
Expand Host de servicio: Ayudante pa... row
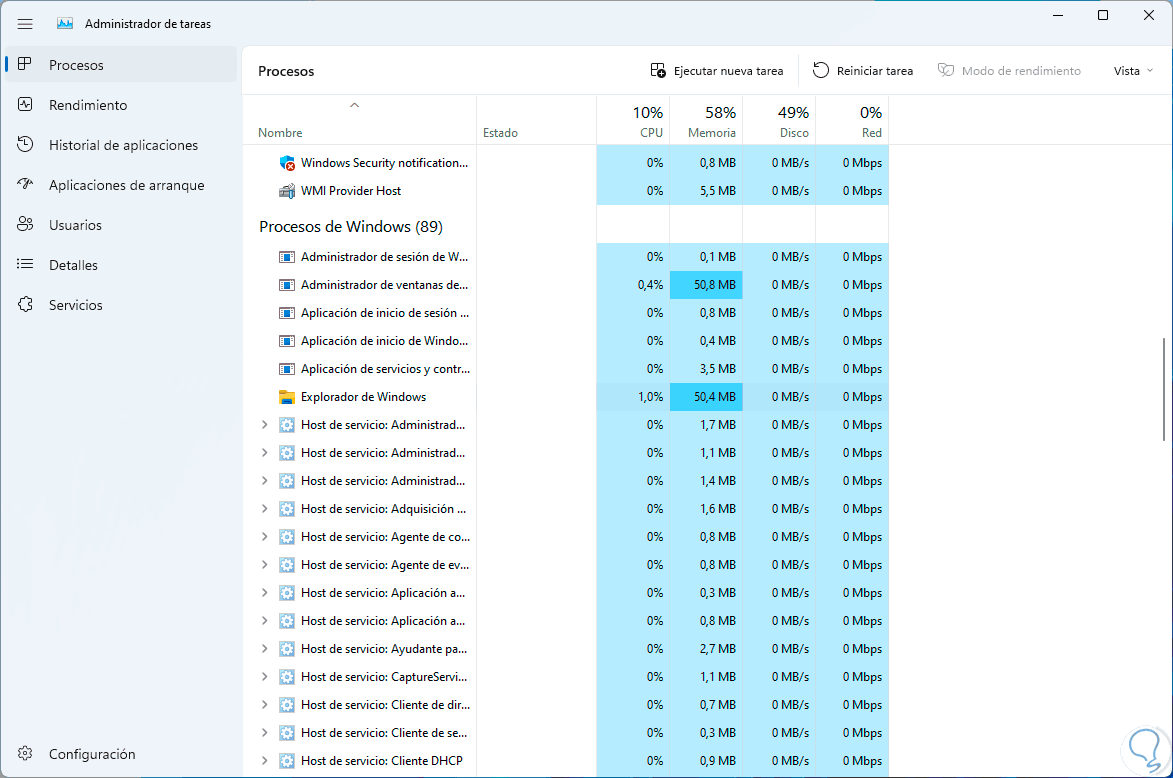pyautogui.click(x=264, y=649)
